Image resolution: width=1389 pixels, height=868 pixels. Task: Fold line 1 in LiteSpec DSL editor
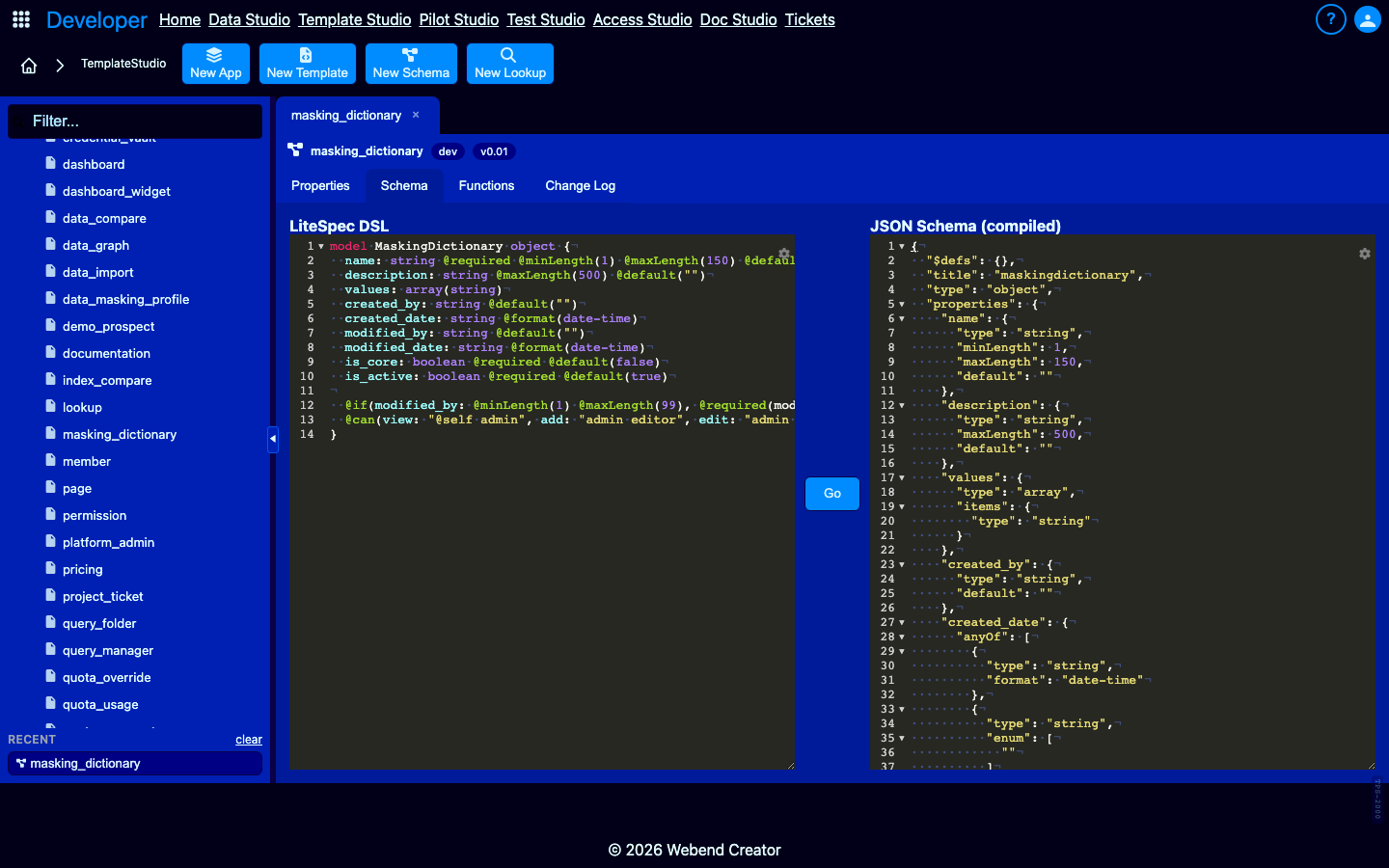tap(321, 247)
